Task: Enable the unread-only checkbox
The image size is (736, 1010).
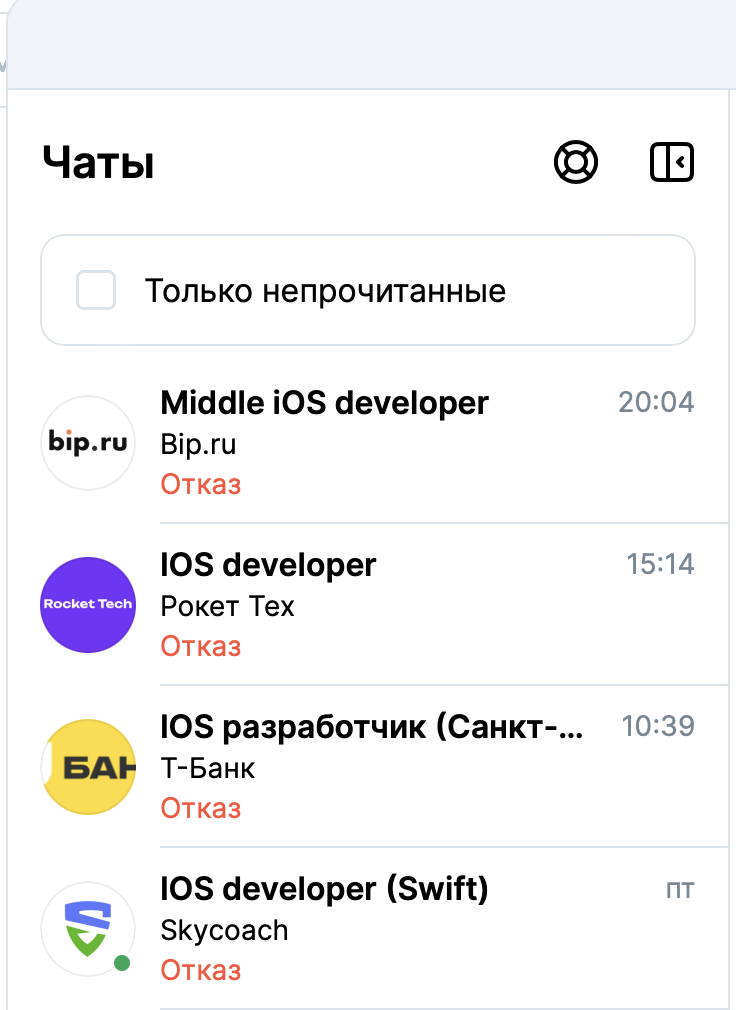Action: (96, 290)
